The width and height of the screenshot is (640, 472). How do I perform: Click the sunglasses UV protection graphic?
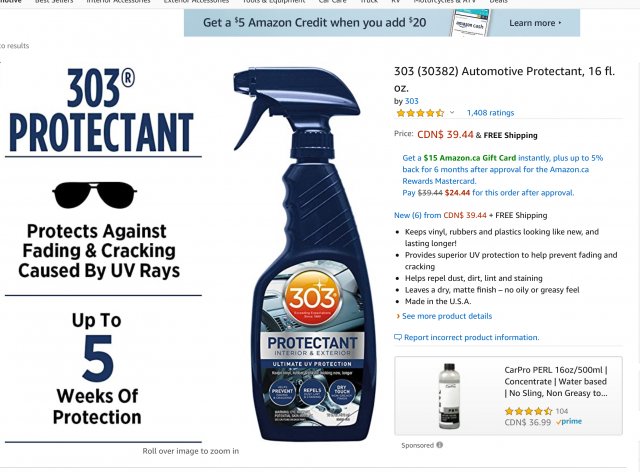tap(95, 195)
